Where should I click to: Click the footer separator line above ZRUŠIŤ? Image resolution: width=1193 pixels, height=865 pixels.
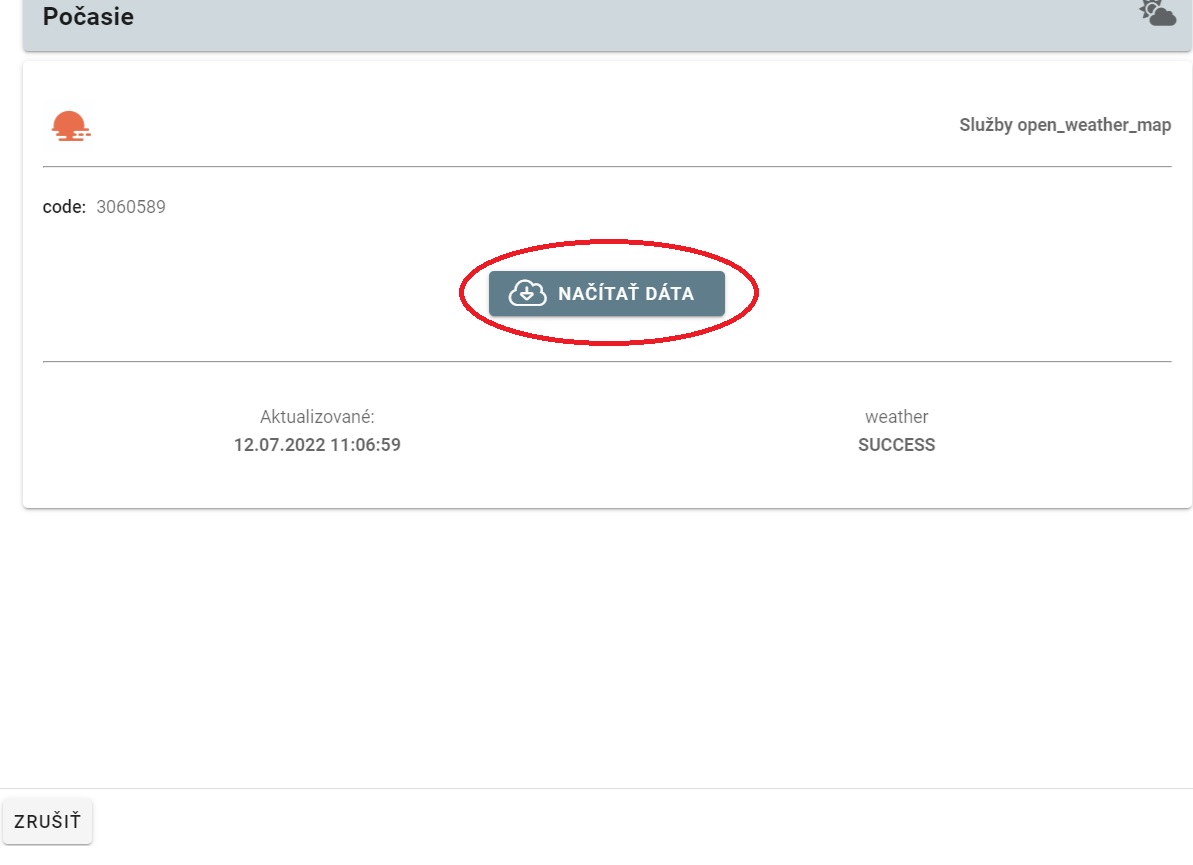pos(600,788)
